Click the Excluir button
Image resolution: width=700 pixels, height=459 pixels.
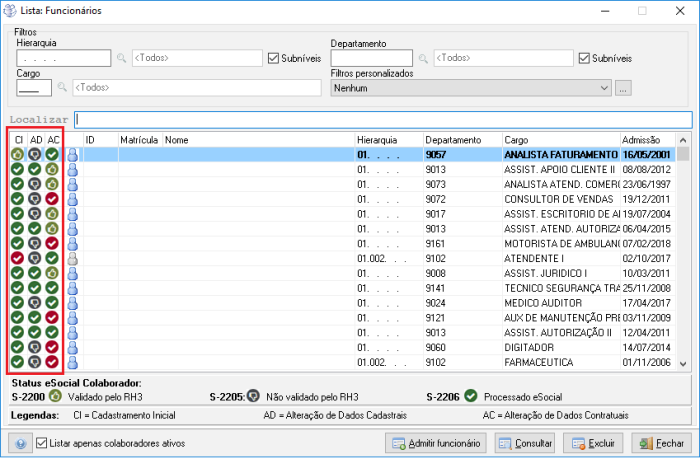pyautogui.click(x=594, y=443)
